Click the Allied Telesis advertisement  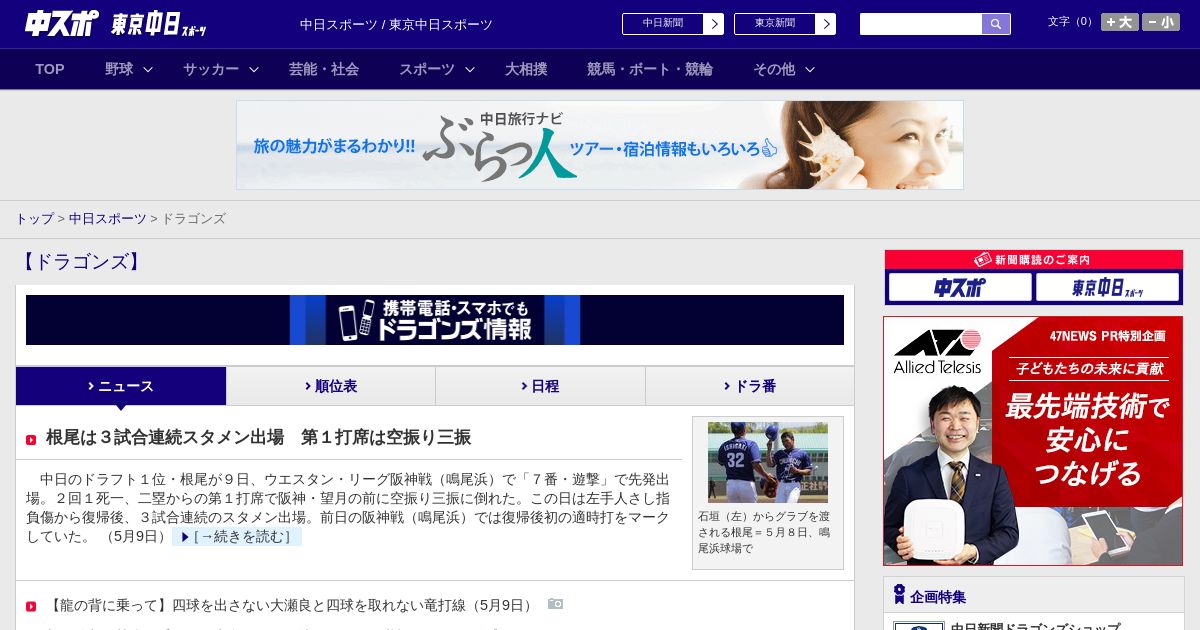click(x=1033, y=441)
